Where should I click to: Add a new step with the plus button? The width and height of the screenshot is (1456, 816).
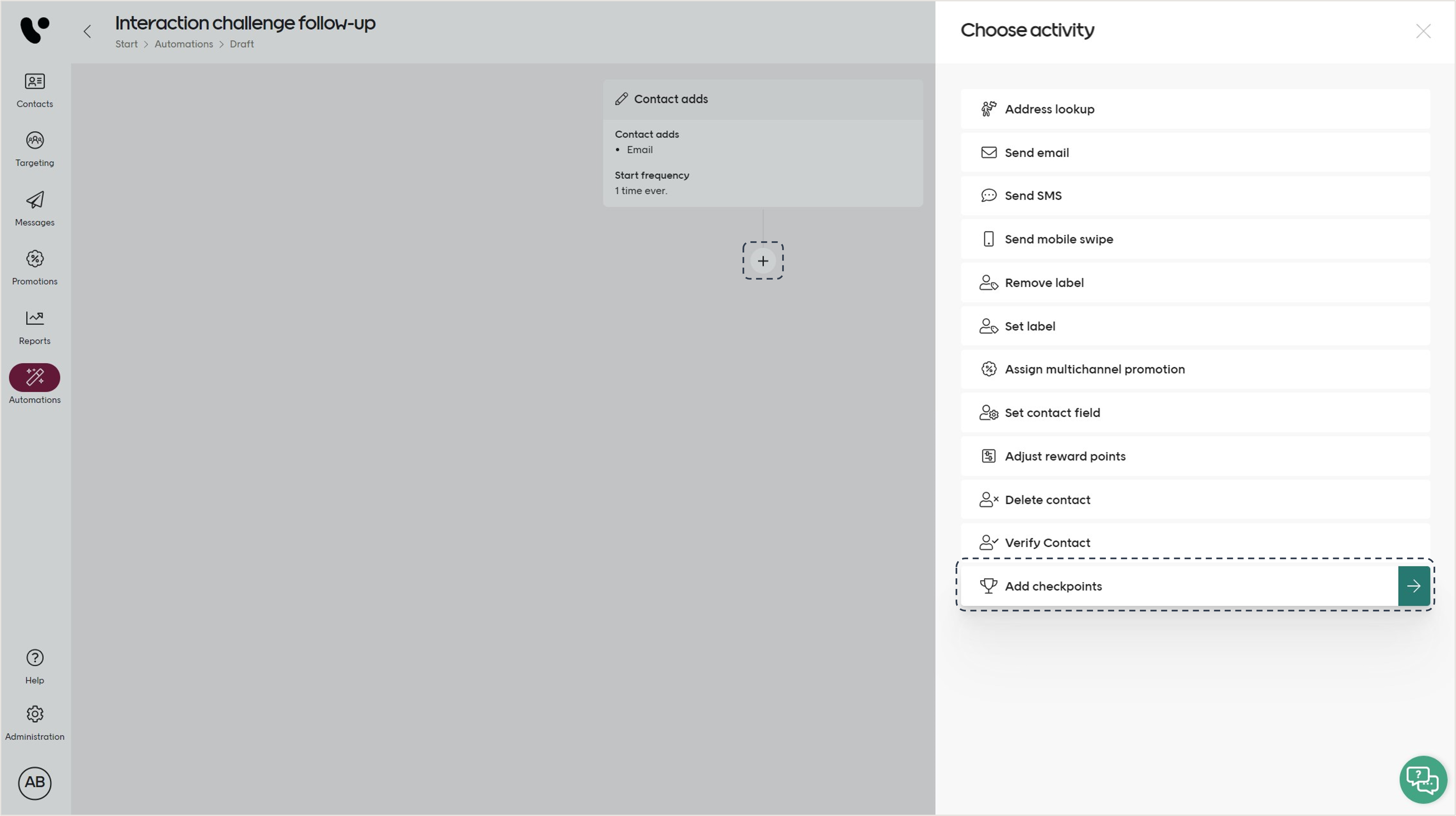point(762,261)
